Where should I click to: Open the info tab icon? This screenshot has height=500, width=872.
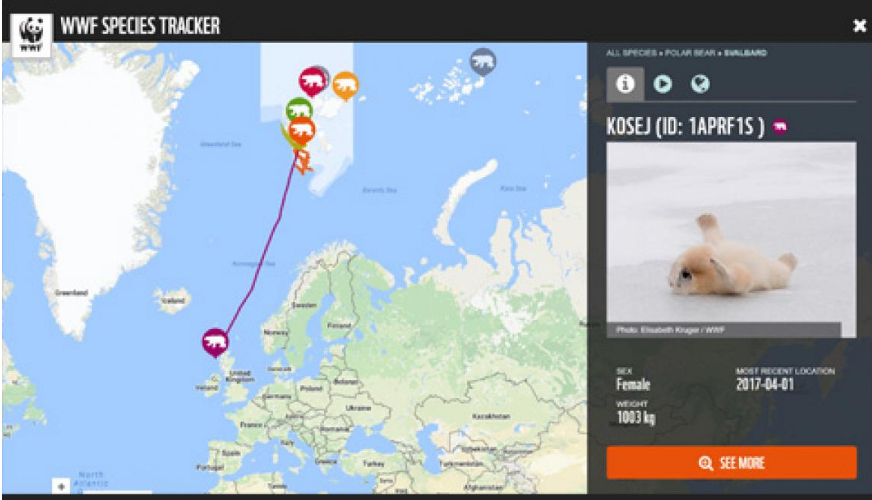pyautogui.click(x=625, y=84)
